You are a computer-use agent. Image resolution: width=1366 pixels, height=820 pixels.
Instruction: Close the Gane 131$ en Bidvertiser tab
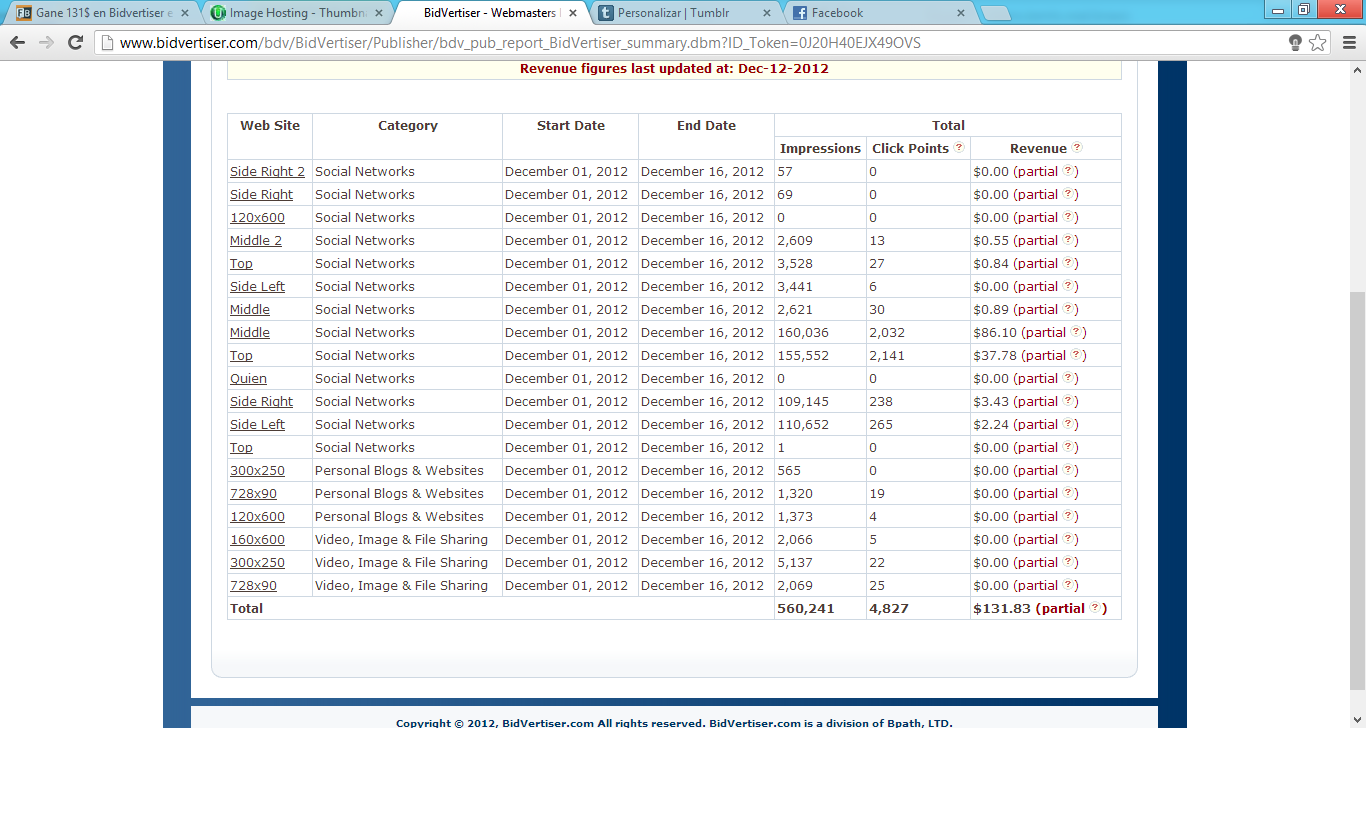point(184,13)
